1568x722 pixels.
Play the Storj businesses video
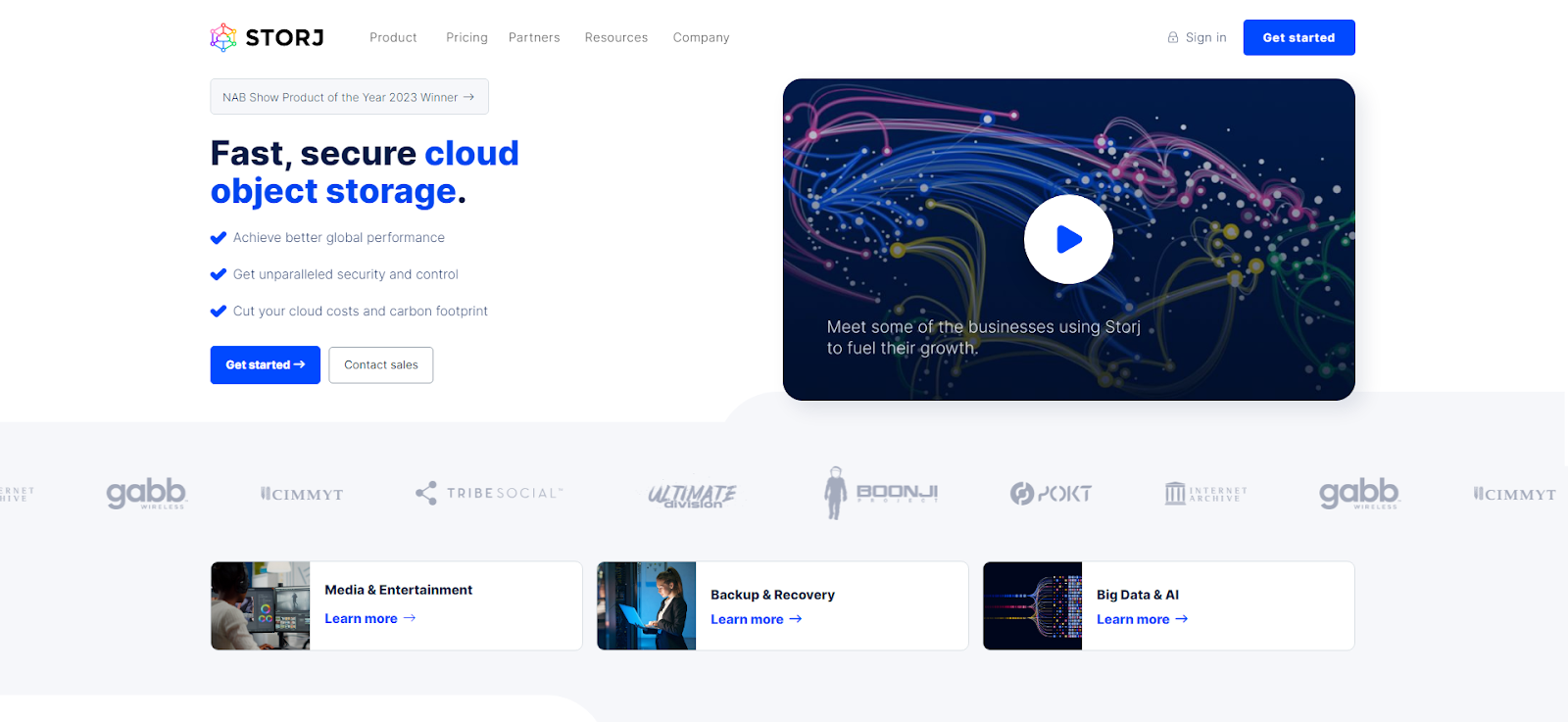point(1068,239)
